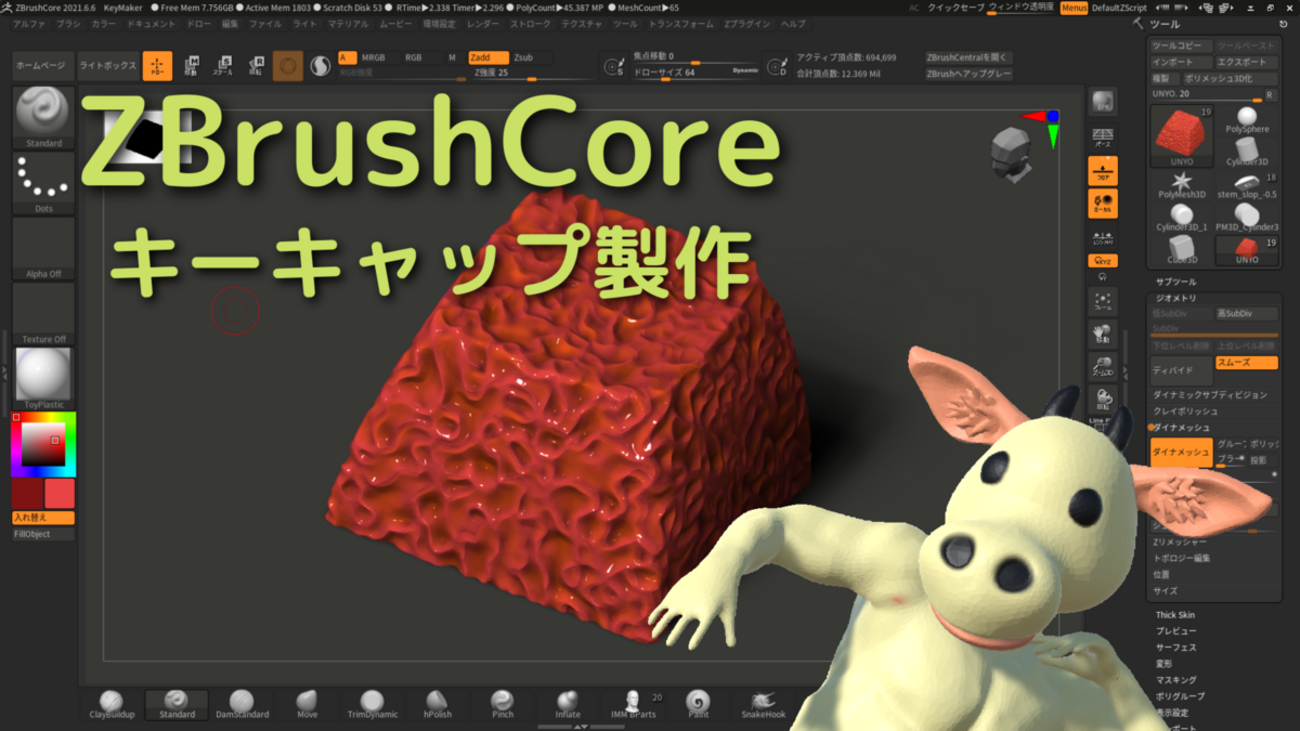This screenshot has height=731, width=1300.
Task: Click the Zoom3D navigation icon
Action: 1102,367
